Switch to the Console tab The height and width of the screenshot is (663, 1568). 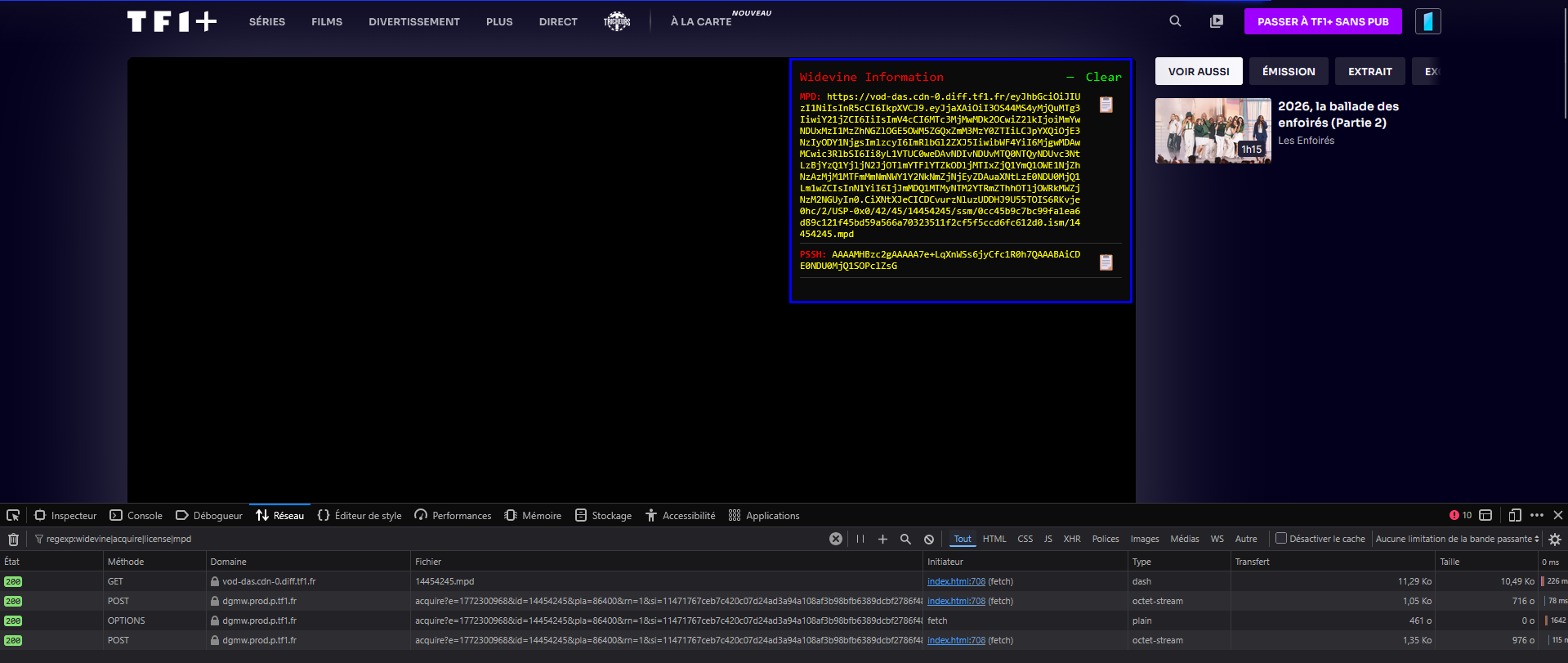(x=136, y=515)
